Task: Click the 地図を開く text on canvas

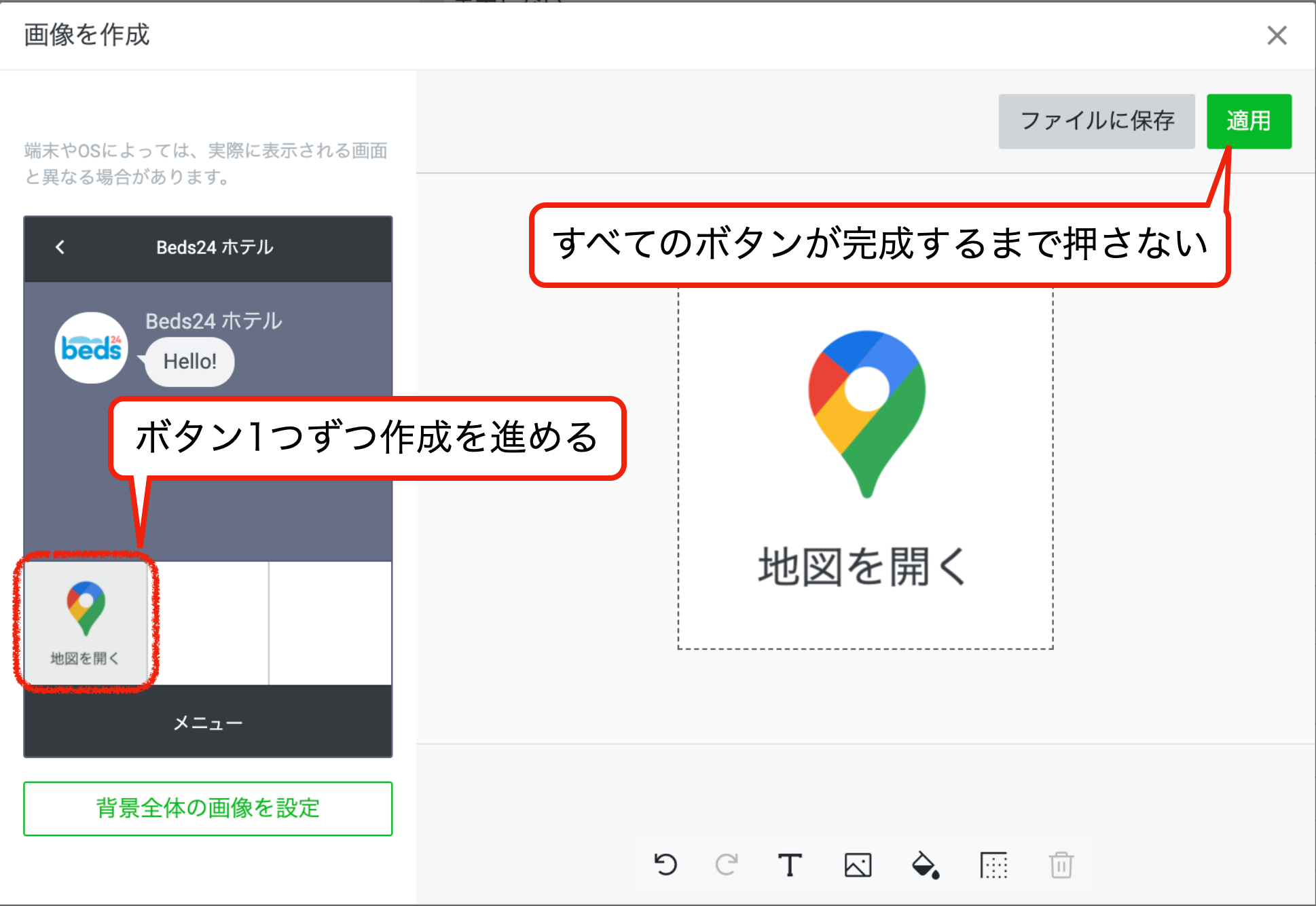Action: pyautogui.click(x=864, y=566)
